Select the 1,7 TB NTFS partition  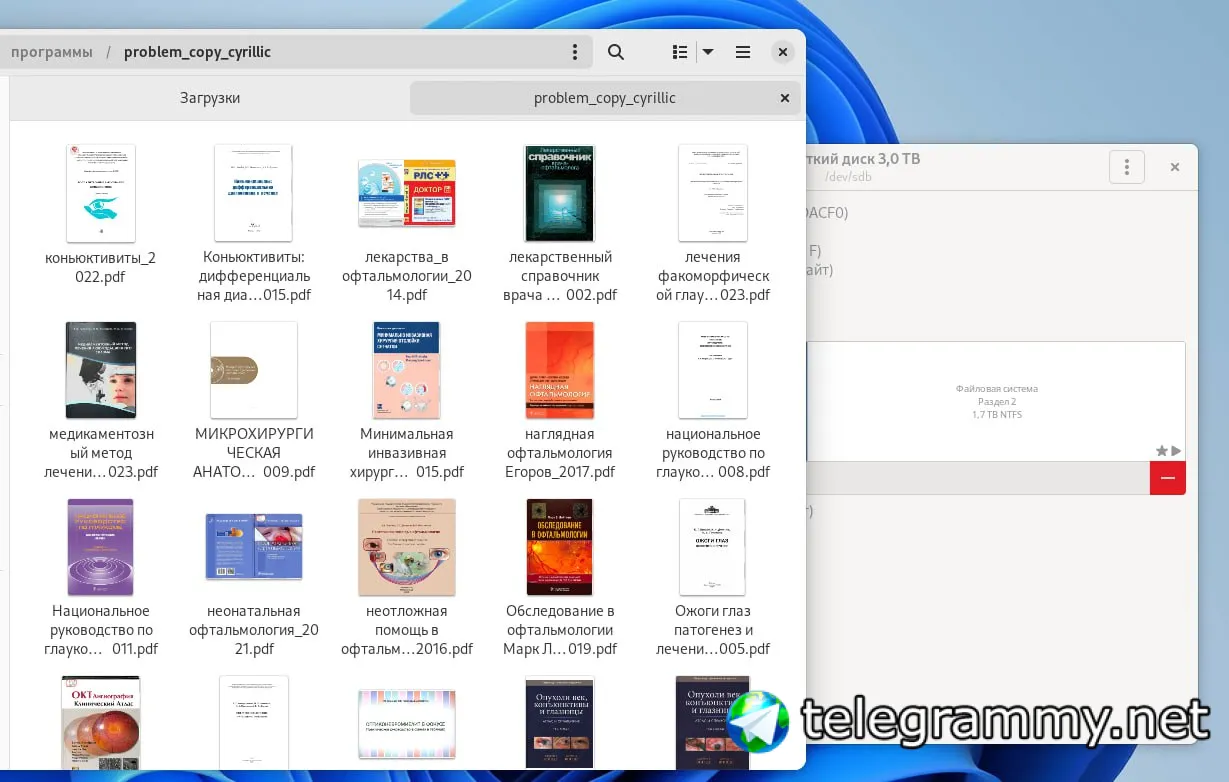pyautogui.click(x=996, y=401)
